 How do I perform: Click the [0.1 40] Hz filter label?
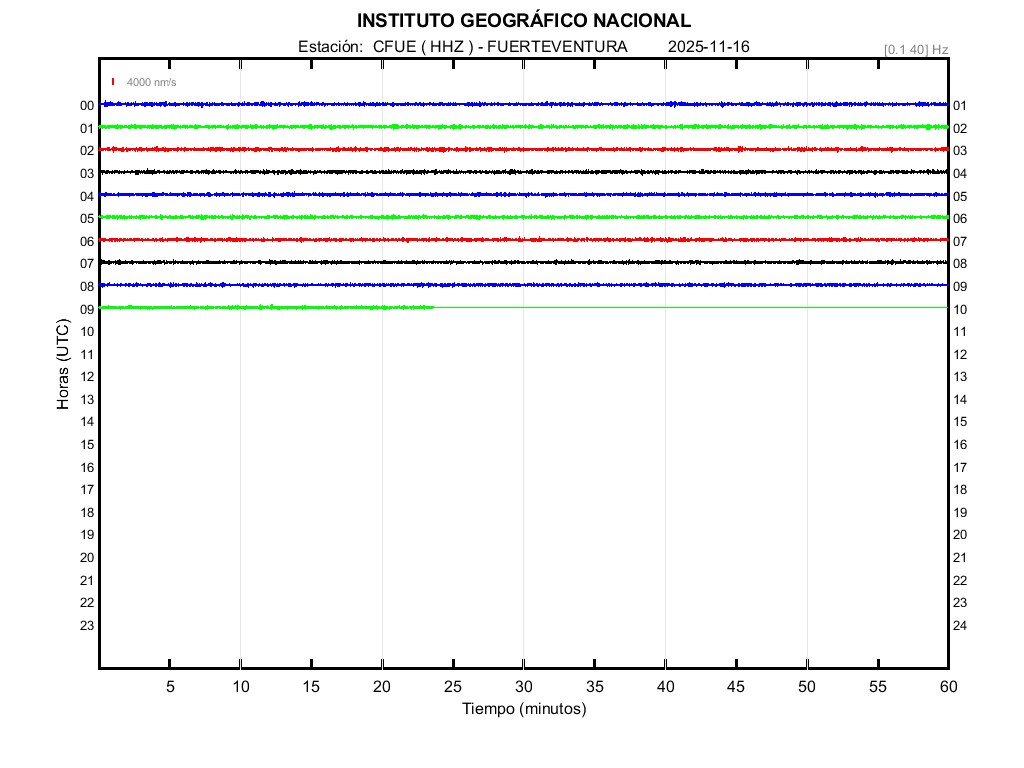(x=915, y=49)
